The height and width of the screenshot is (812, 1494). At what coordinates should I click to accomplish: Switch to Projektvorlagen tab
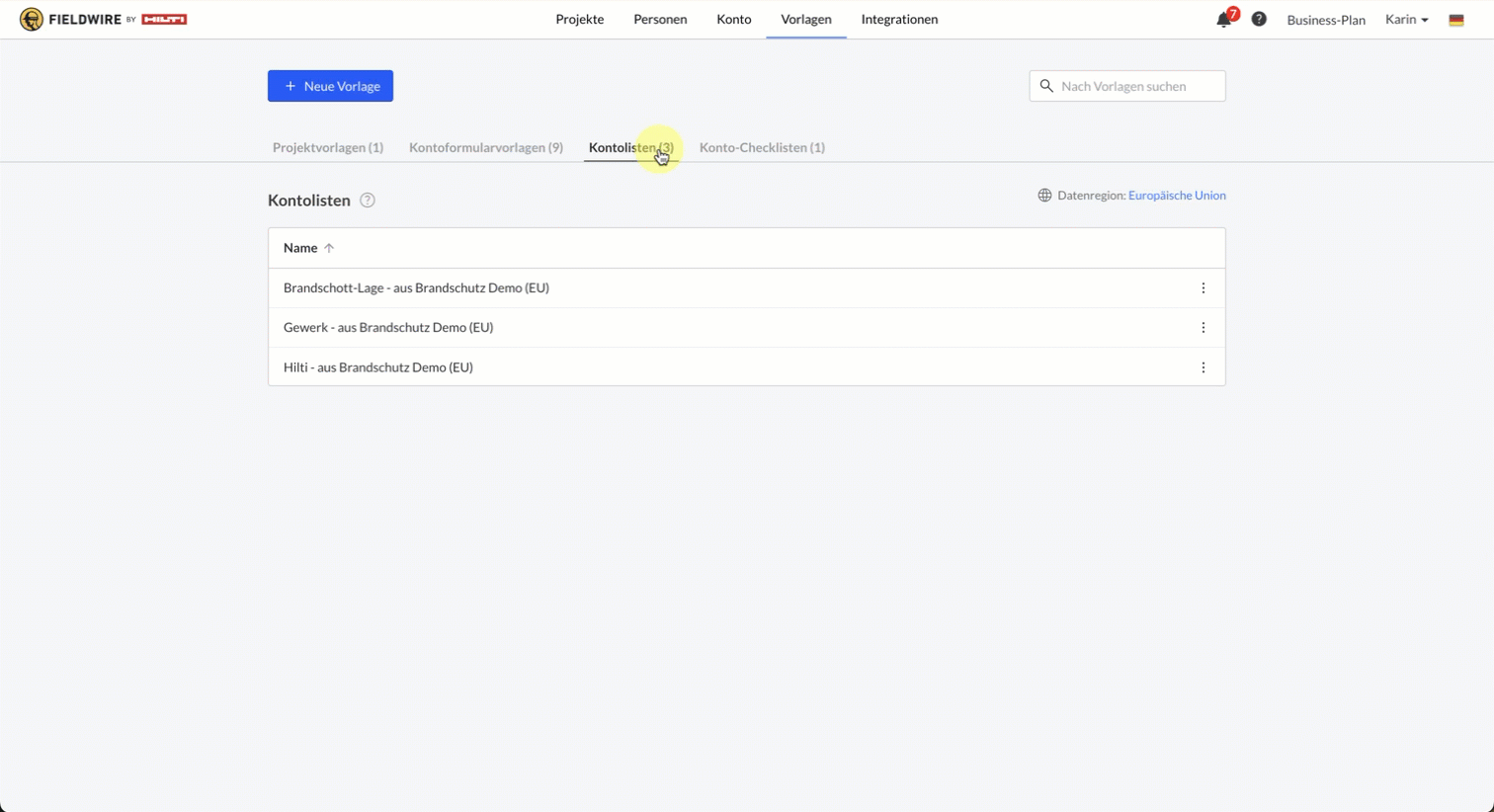point(327,148)
